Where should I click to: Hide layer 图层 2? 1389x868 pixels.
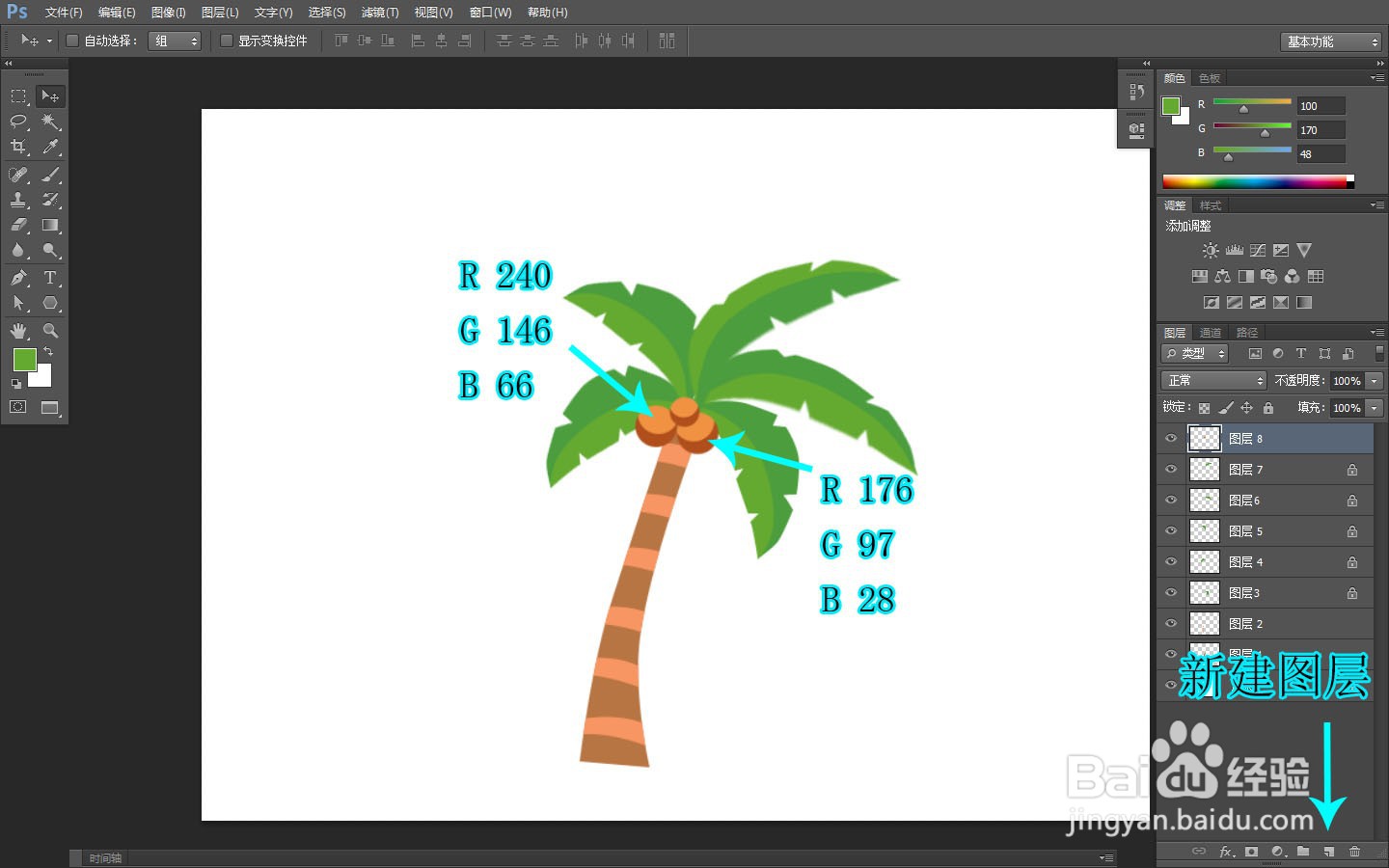[1171, 624]
